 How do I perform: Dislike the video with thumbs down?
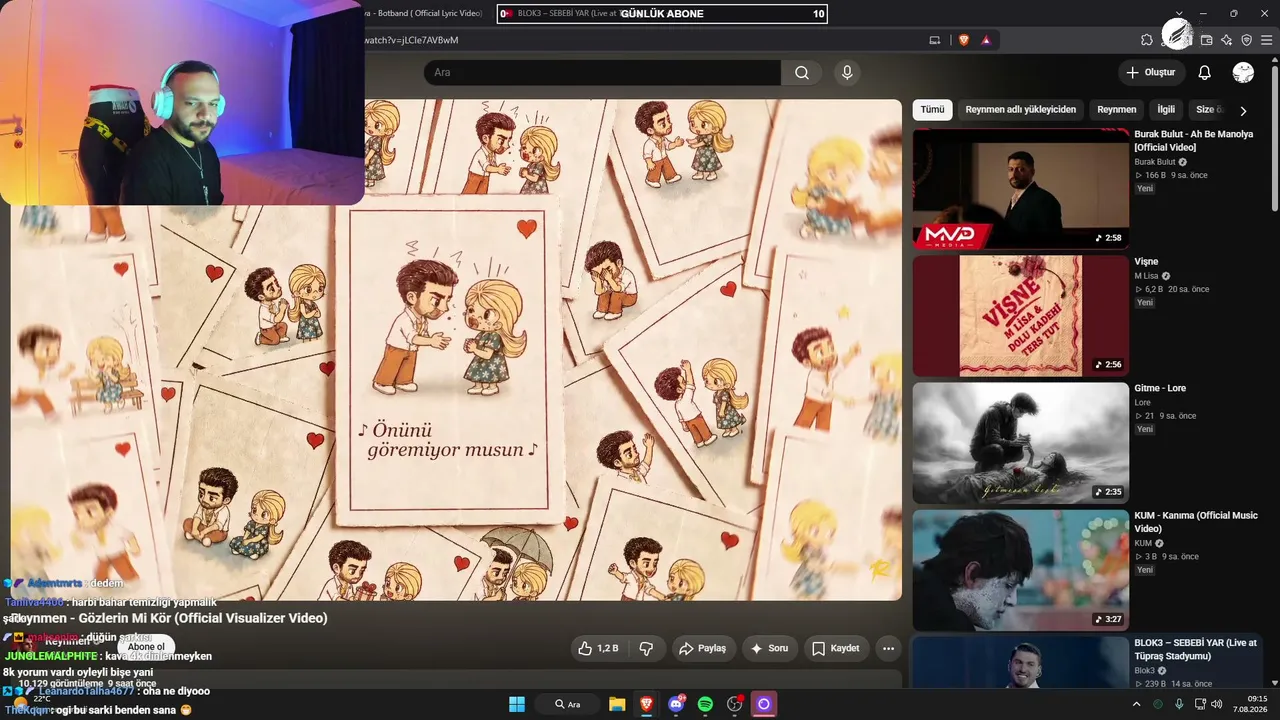646,648
